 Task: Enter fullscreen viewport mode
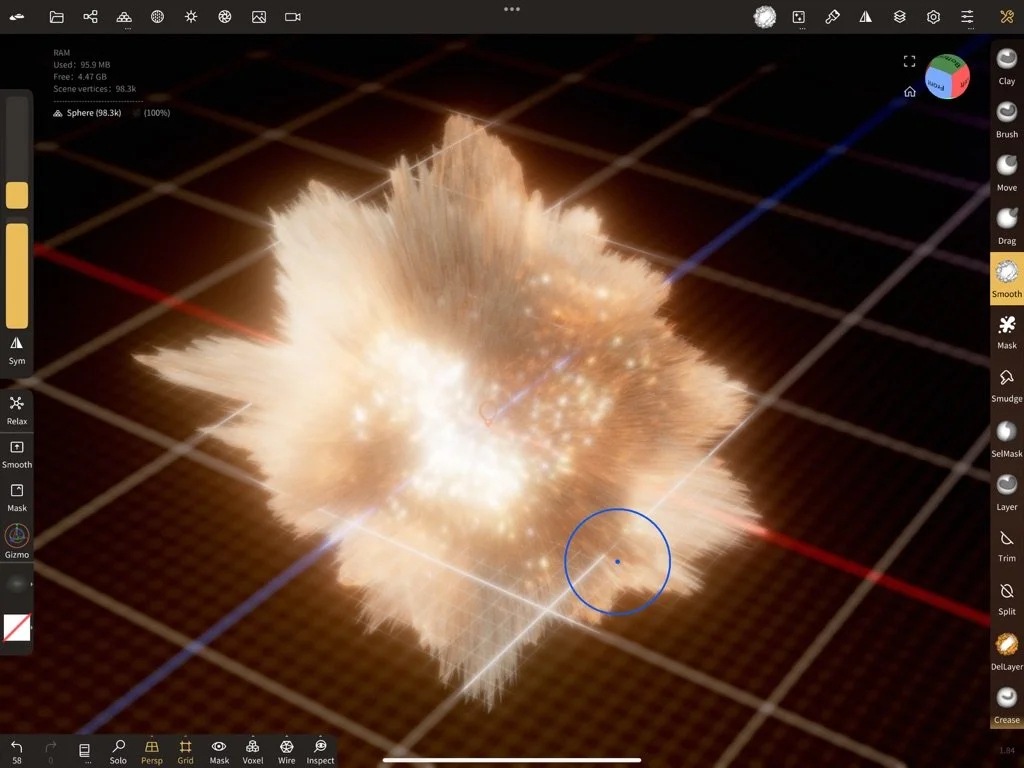(909, 61)
